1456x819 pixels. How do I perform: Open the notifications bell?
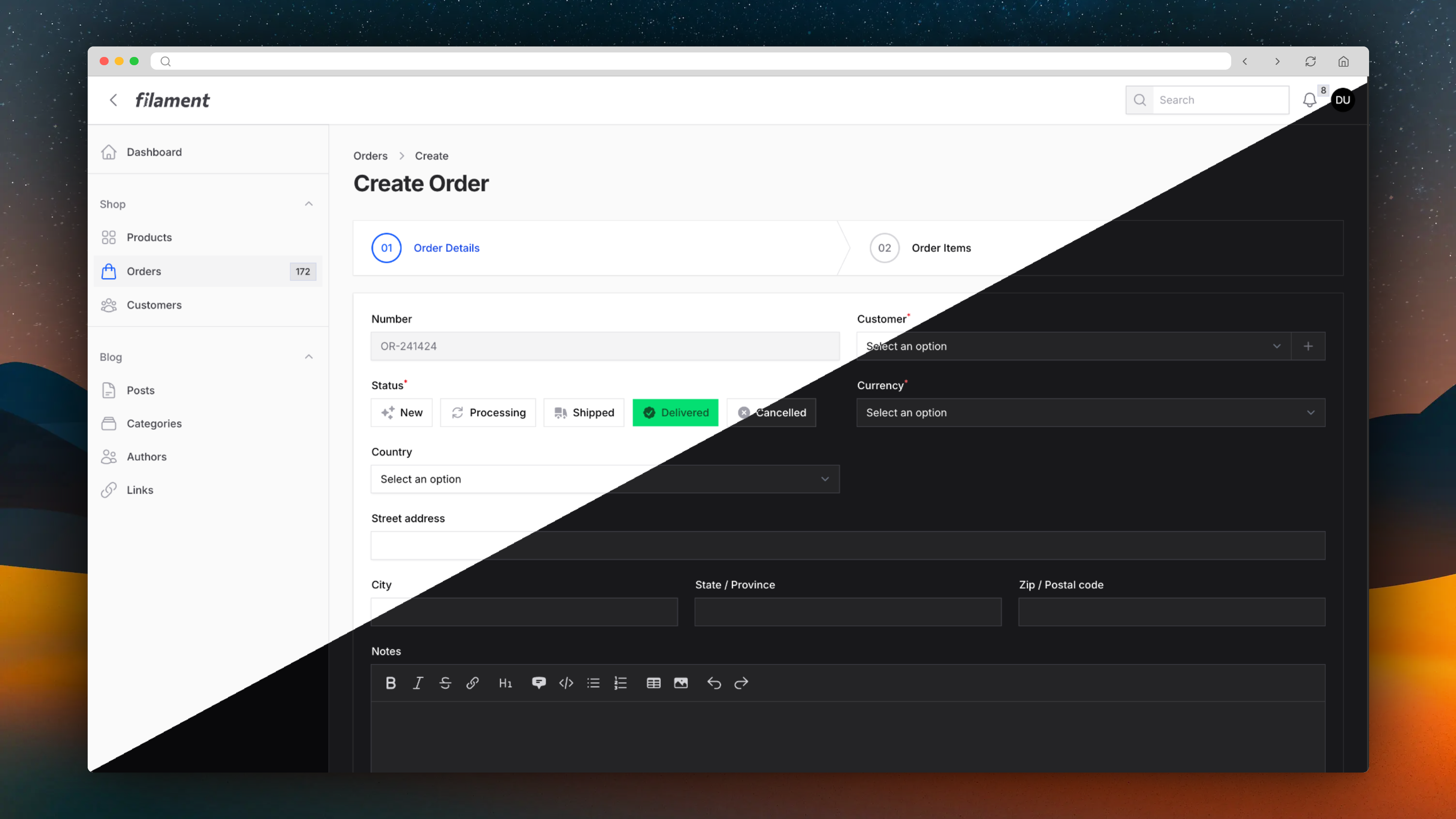1309,100
